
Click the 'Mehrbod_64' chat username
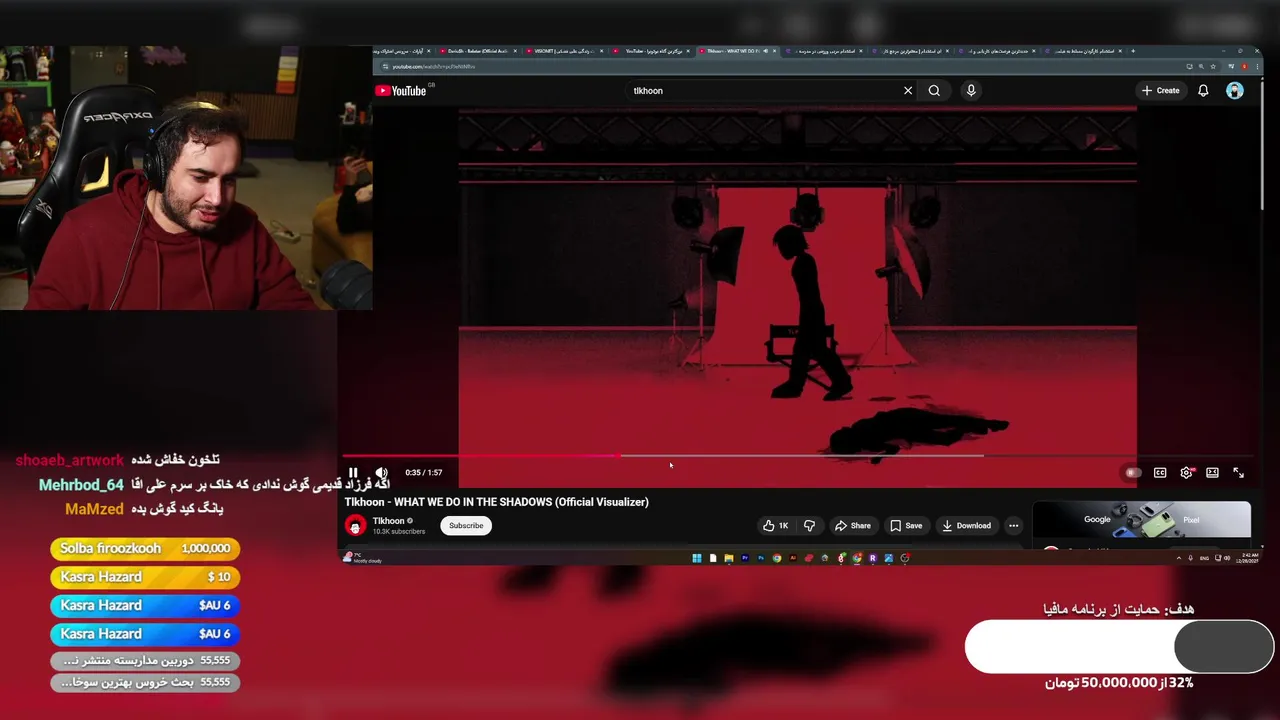click(x=81, y=485)
